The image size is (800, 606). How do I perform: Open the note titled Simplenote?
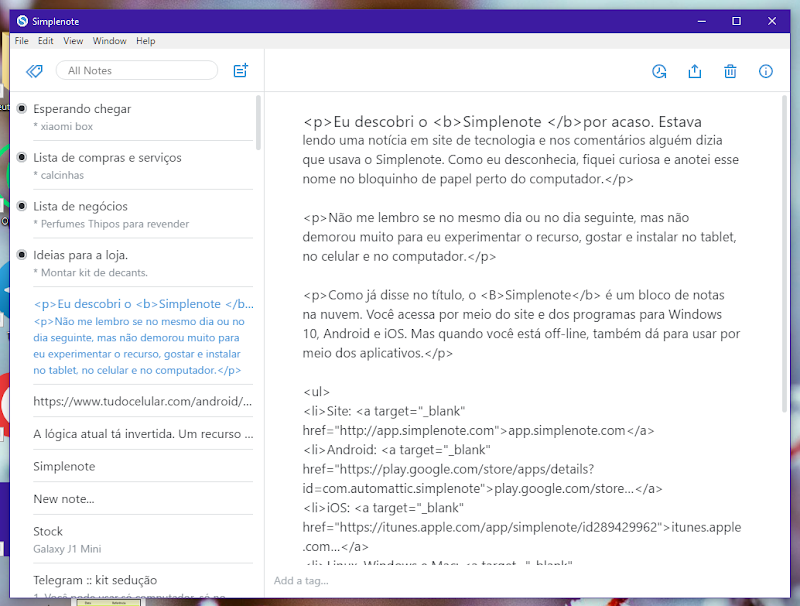(x=143, y=466)
